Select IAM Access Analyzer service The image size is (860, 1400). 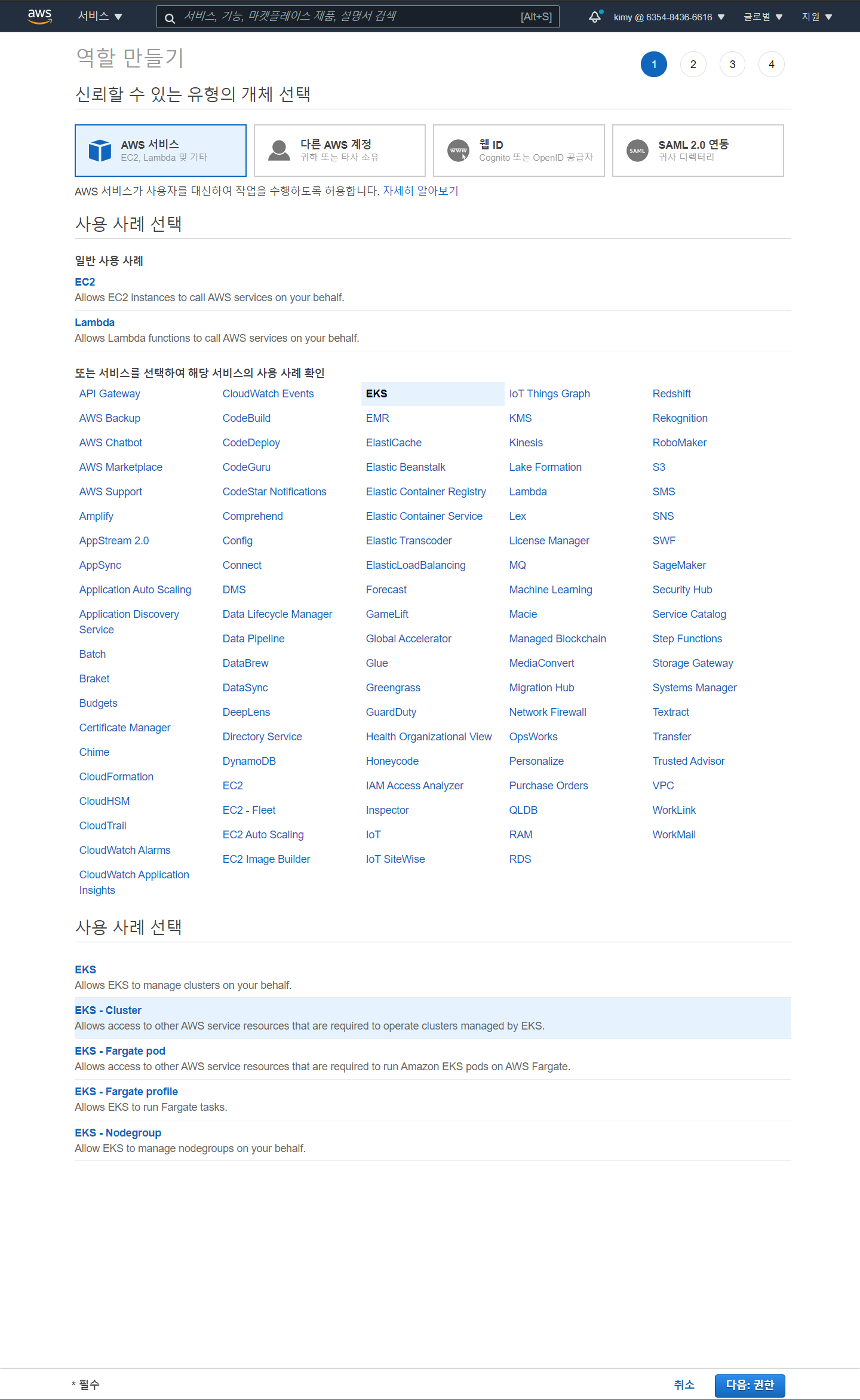(414, 786)
